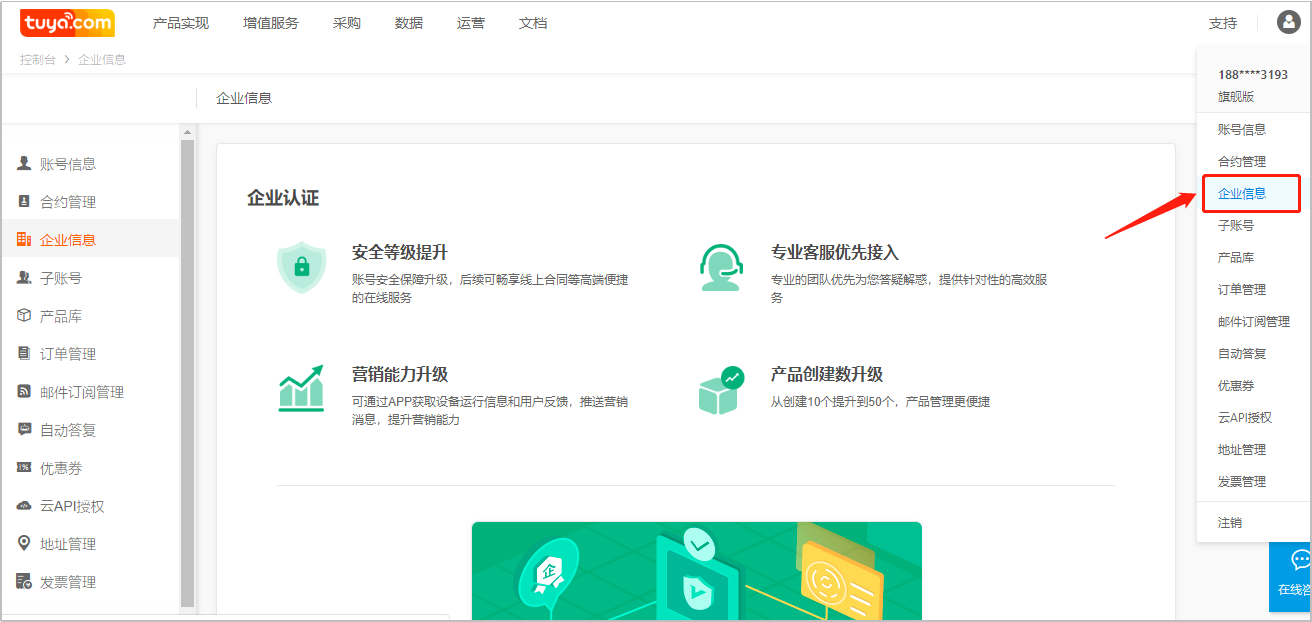Open the user avatar profile icon
This screenshot has height=622, width=1312.
coord(1288,22)
